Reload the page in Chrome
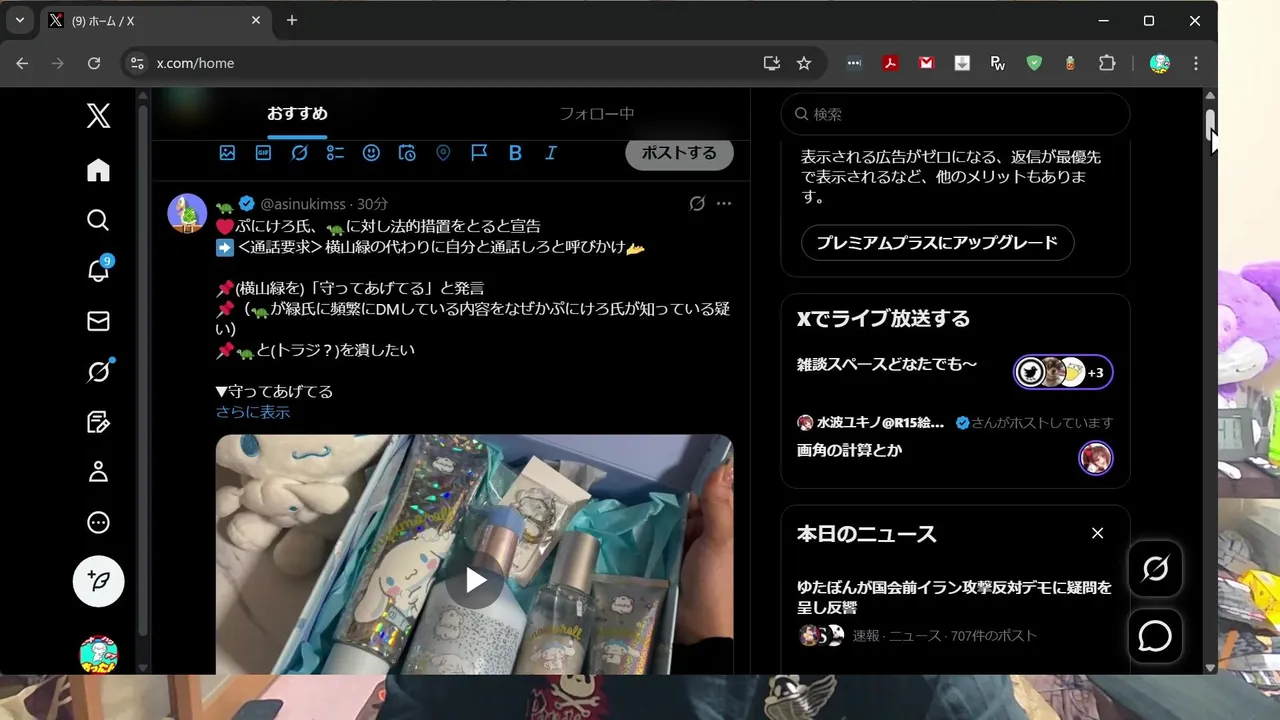The width and height of the screenshot is (1280, 720). point(94,63)
